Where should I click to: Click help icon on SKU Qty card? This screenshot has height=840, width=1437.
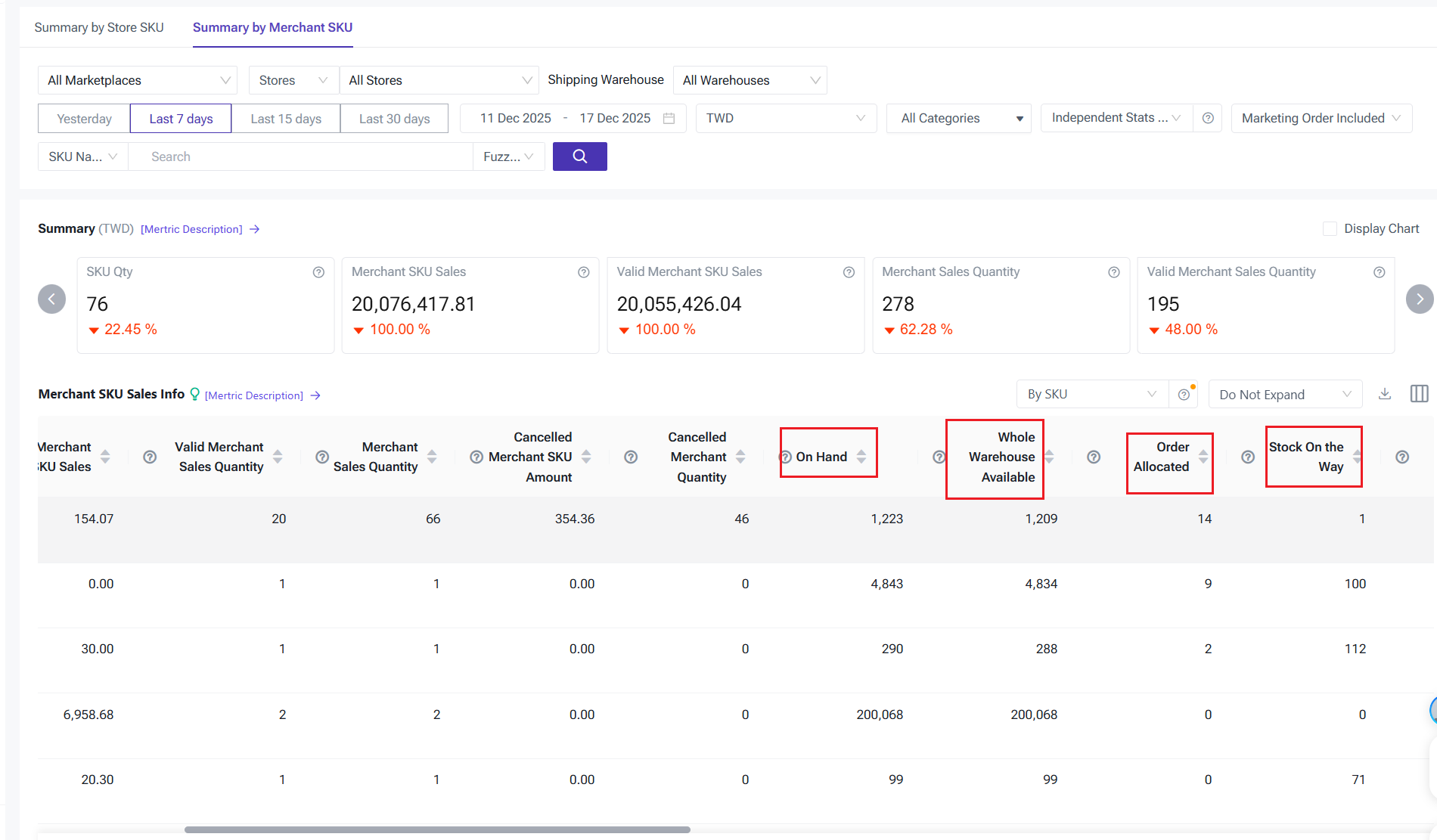pos(318,272)
